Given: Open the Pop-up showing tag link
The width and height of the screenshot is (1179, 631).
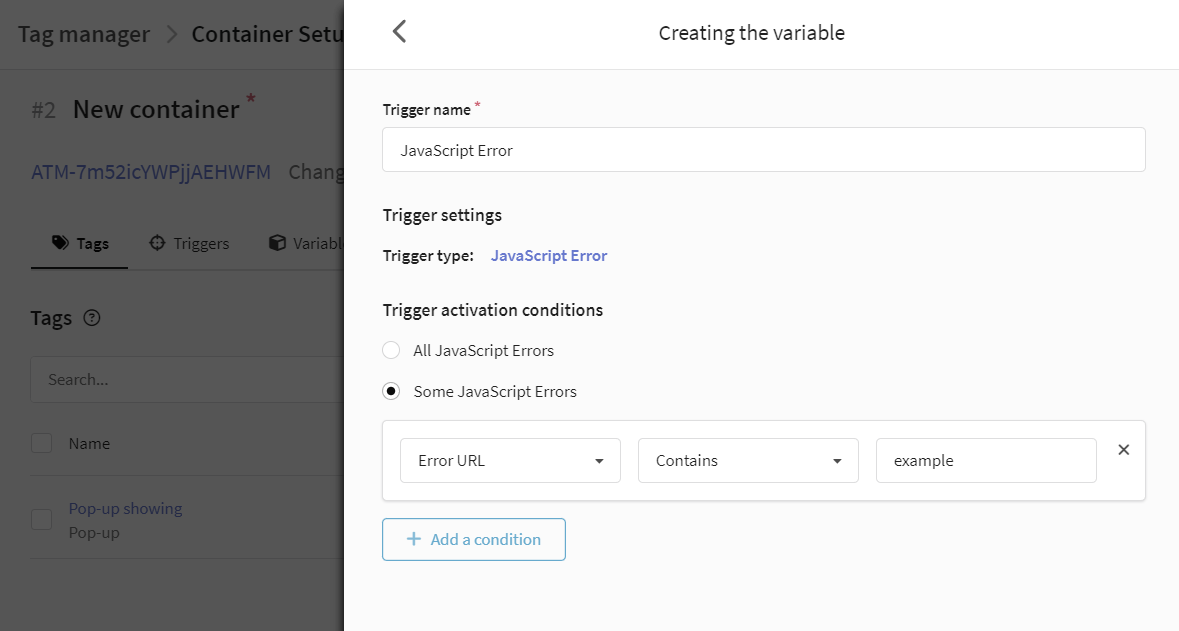Looking at the screenshot, I should point(126,508).
